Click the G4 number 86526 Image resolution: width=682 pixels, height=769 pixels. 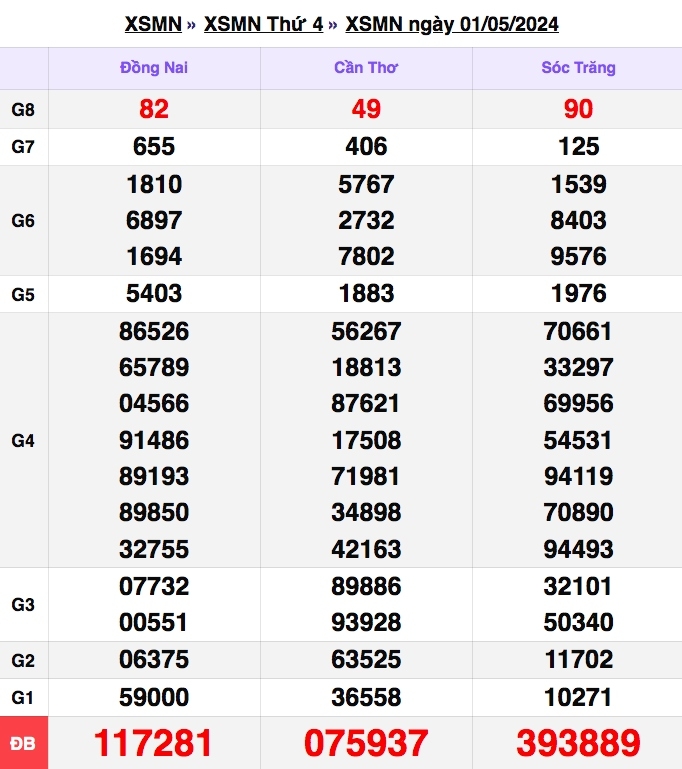154,331
